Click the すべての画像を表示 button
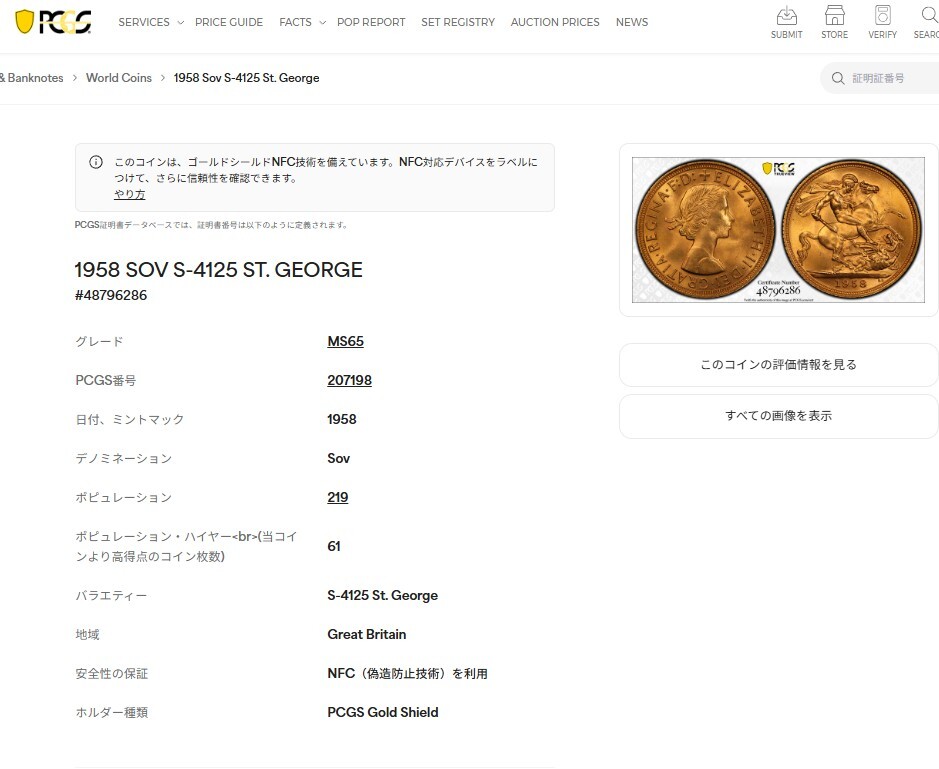This screenshot has height=769, width=939. pos(779,416)
